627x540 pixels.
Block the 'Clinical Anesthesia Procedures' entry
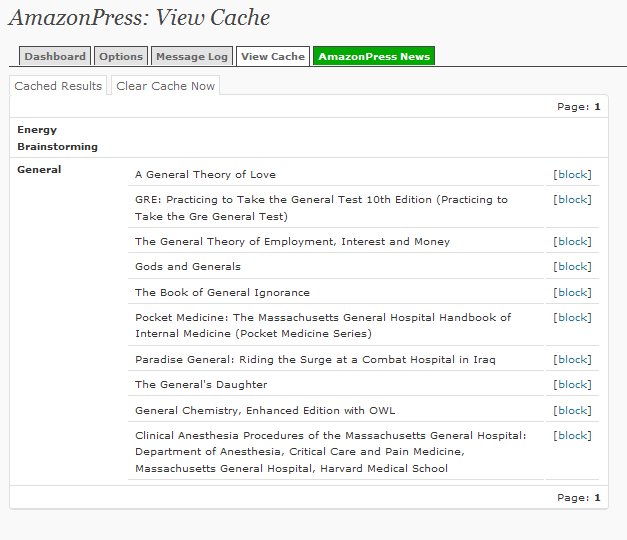point(572,436)
